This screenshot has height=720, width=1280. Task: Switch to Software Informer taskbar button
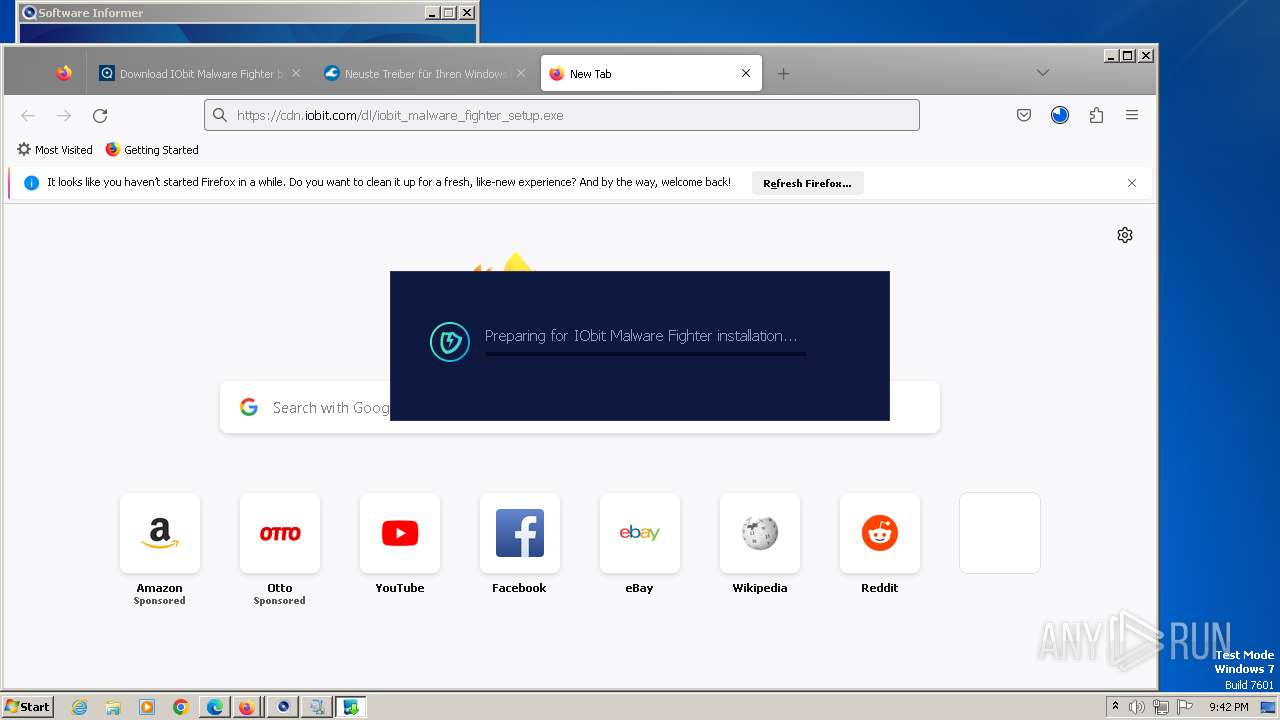283,707
